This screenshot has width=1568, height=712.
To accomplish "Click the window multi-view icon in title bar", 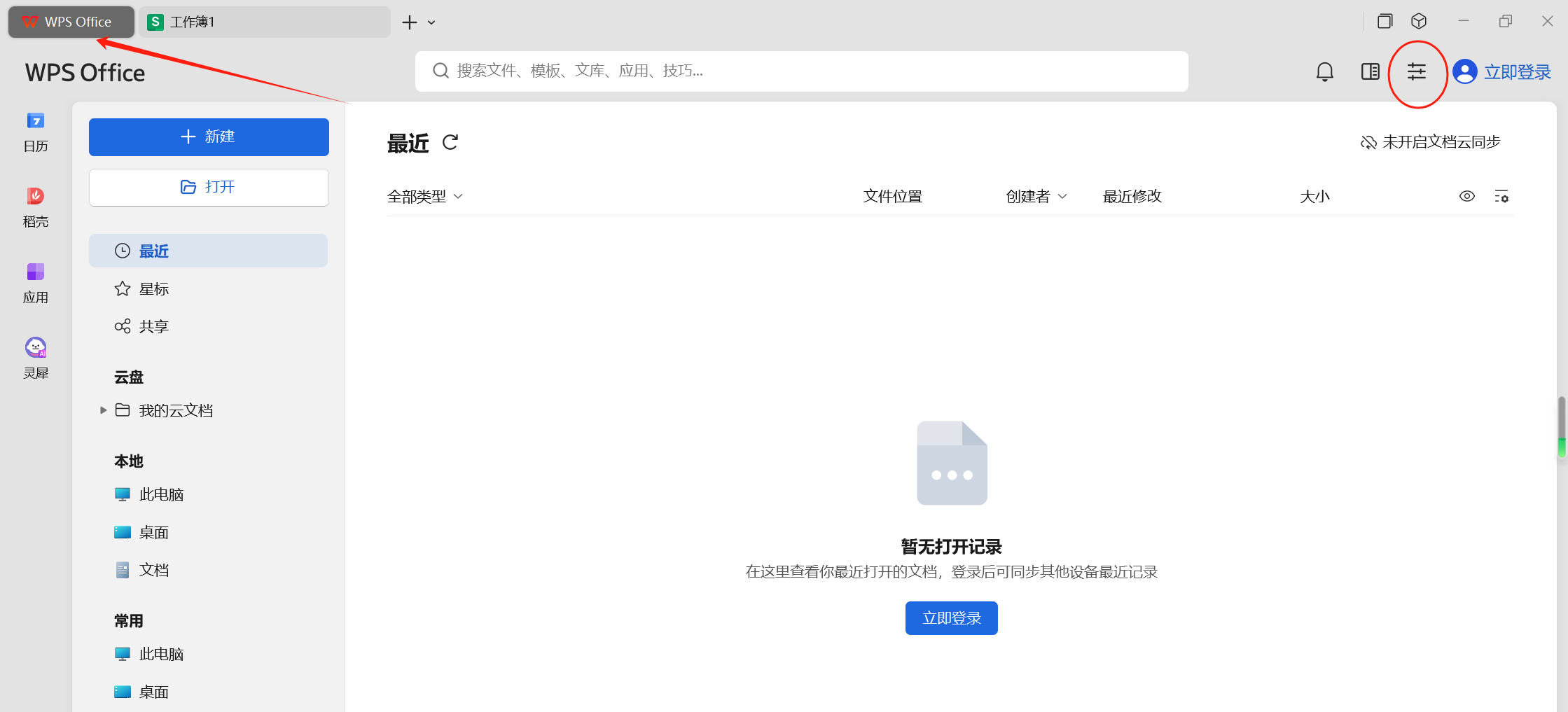I will click(x=1385, y=22).
